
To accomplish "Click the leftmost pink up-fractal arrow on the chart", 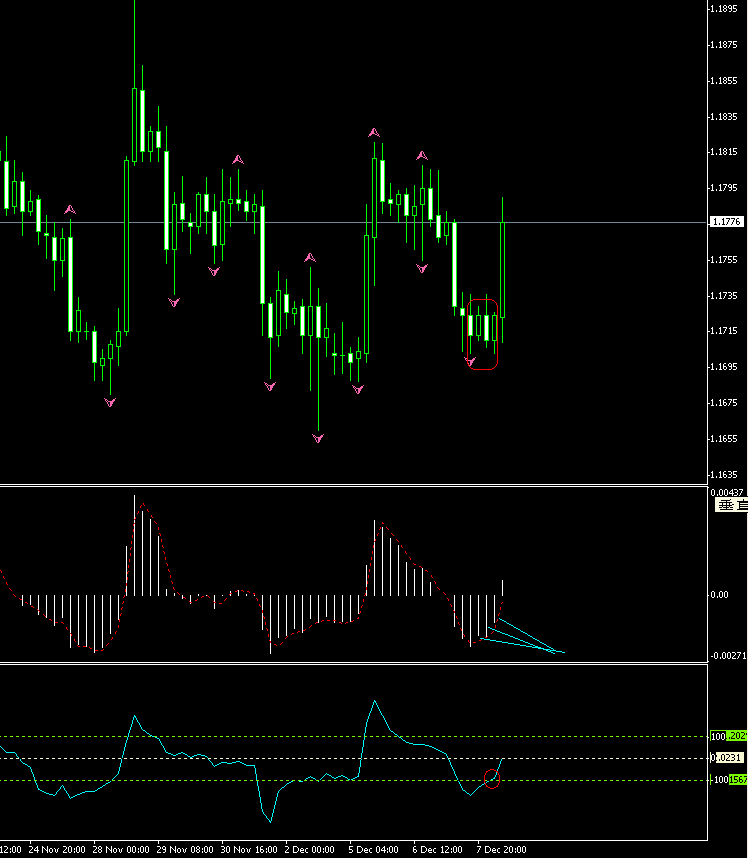I will (x=70, y=209).
